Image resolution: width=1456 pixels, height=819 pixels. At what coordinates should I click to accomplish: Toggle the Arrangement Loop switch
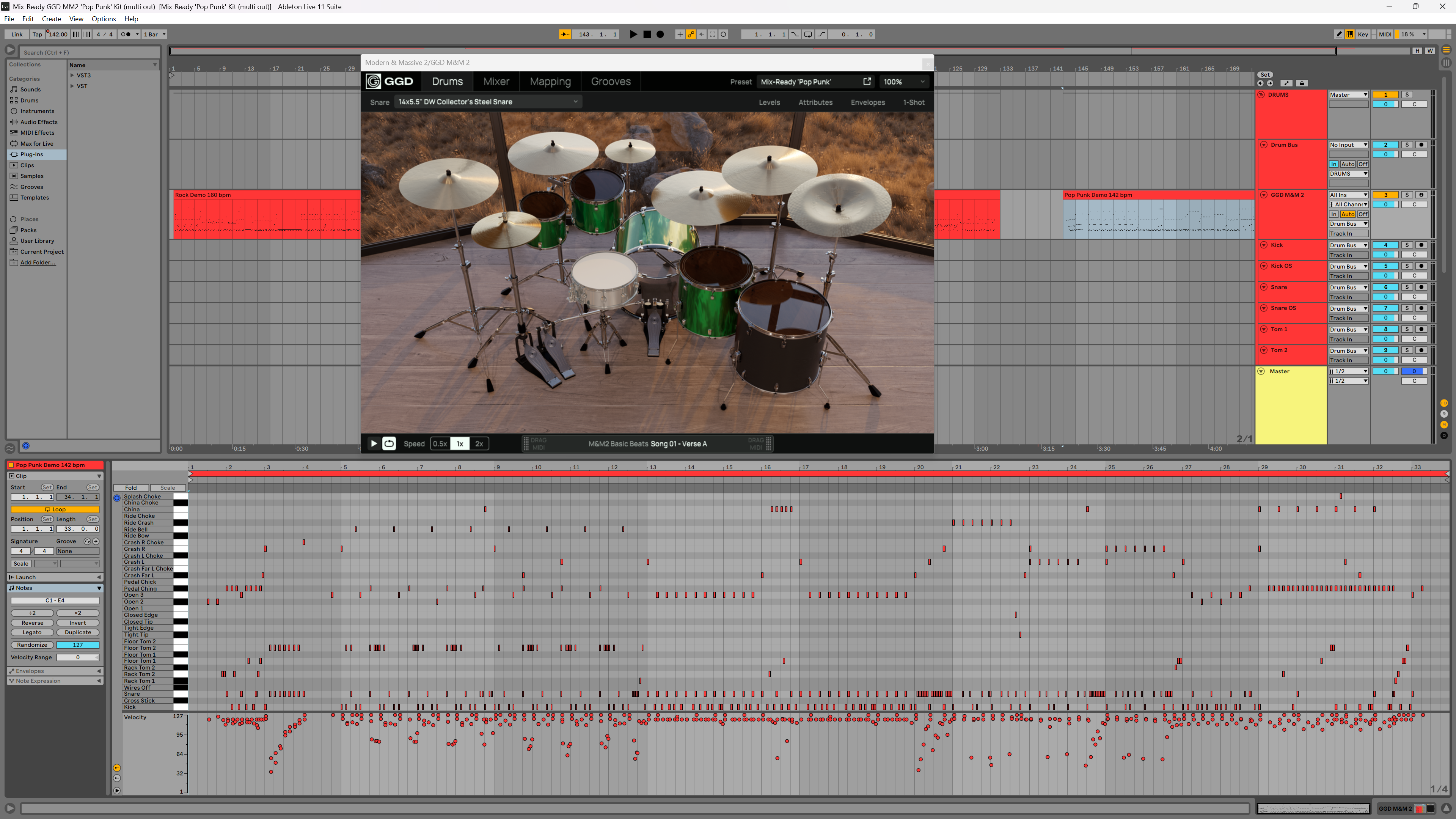tap(808, 35)
